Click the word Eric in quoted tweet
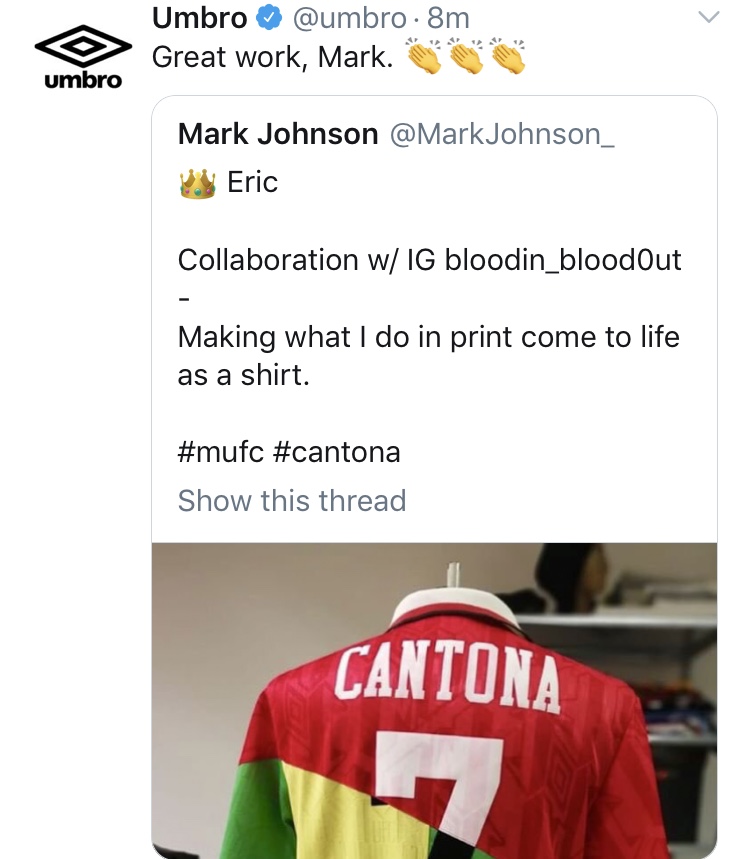The width and height of the screenshot is (750, 859). point(253,183)
